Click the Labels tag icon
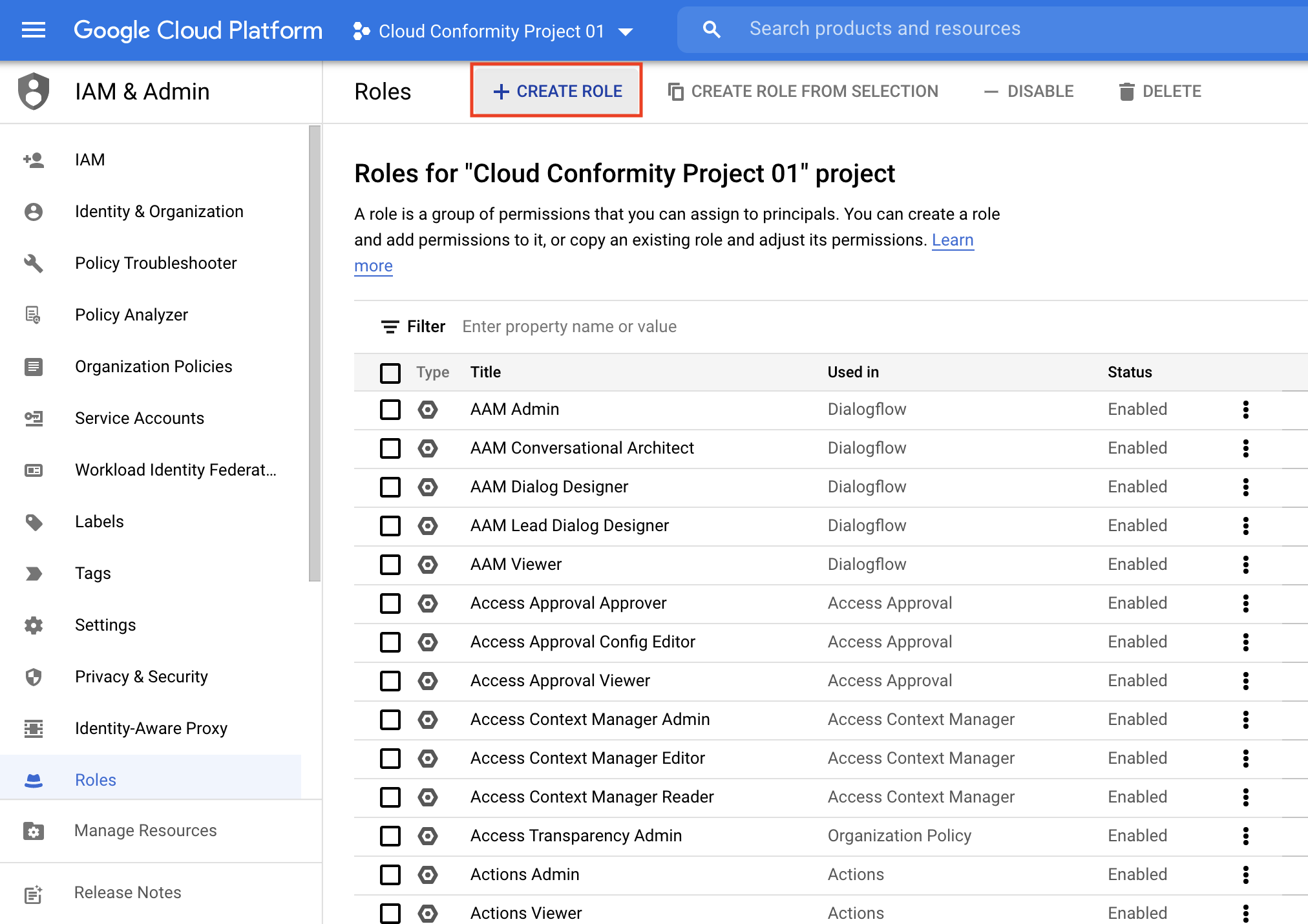This screenshot has width=1308, height=924. click(34, 521)
